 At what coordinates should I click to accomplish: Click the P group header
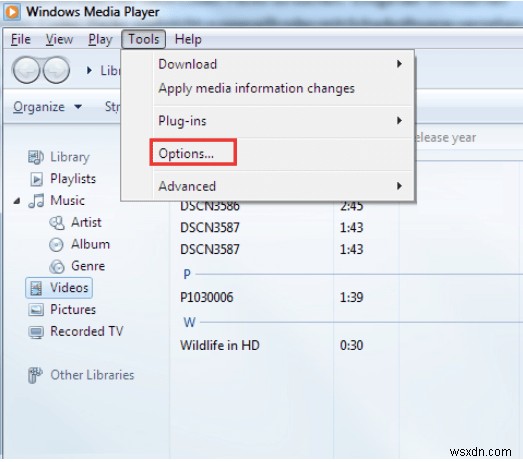pyautogui.click(x=187, y=274)
